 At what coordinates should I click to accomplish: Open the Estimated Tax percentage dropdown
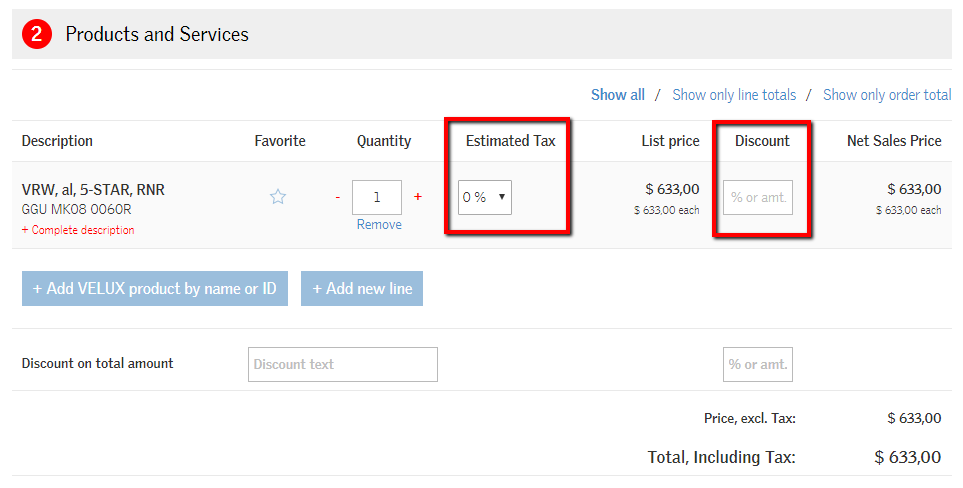(485, 197)
